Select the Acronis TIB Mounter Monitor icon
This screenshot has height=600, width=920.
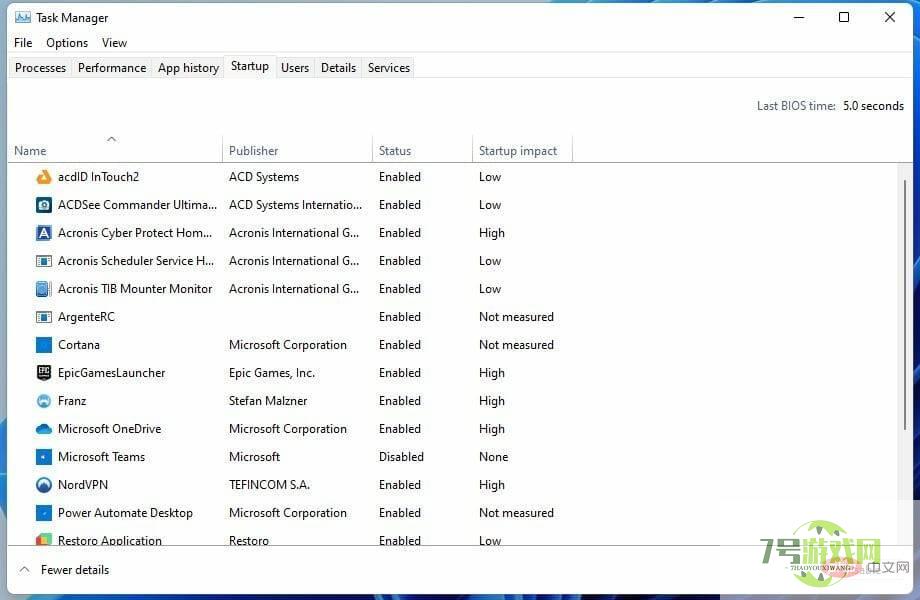point(43,289)
